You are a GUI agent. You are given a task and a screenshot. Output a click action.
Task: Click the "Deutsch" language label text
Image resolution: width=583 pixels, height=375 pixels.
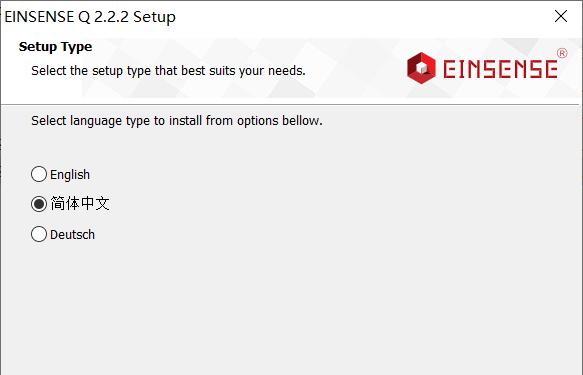tap(73, 235)
